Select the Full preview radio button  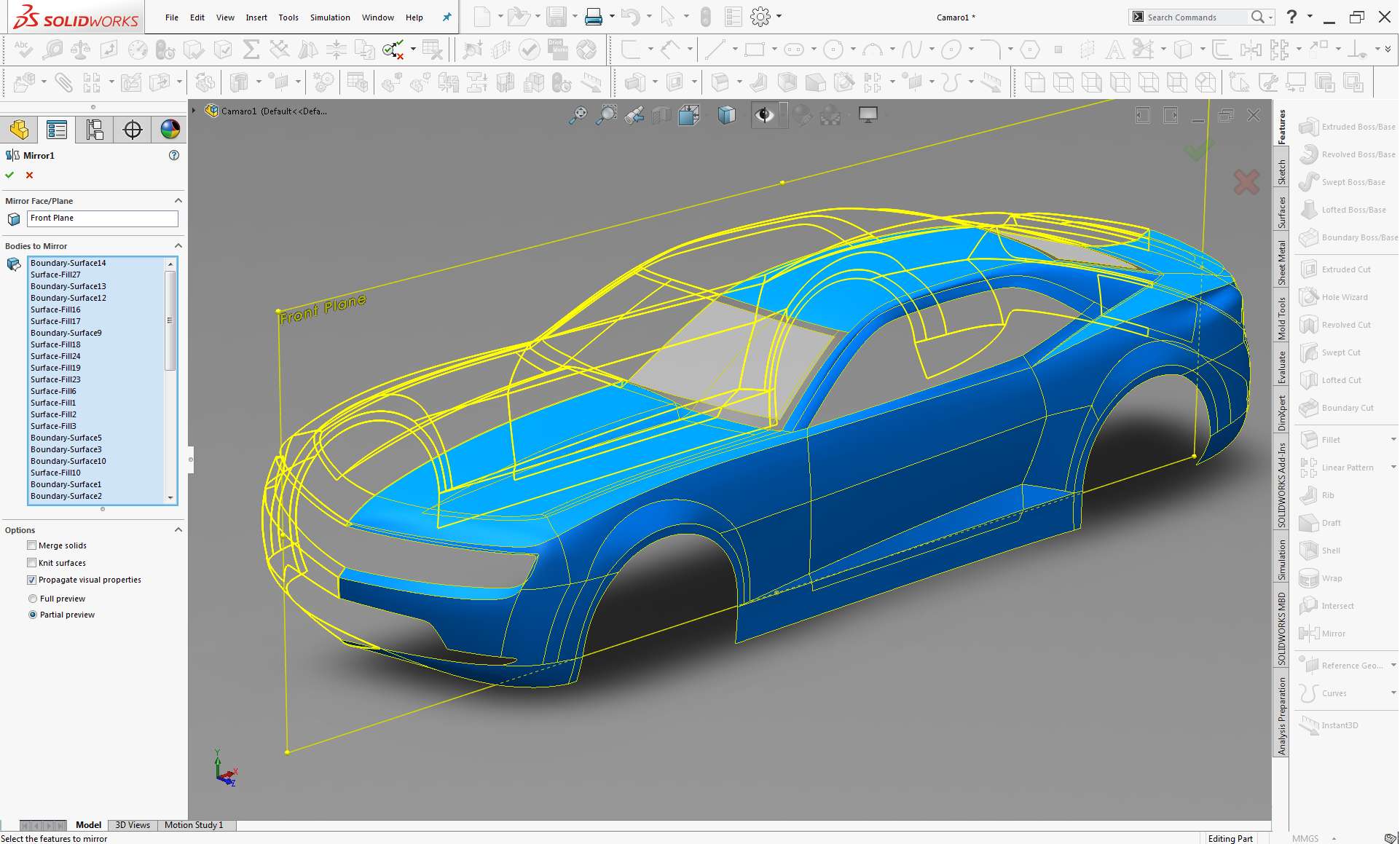tap(33, 599)
